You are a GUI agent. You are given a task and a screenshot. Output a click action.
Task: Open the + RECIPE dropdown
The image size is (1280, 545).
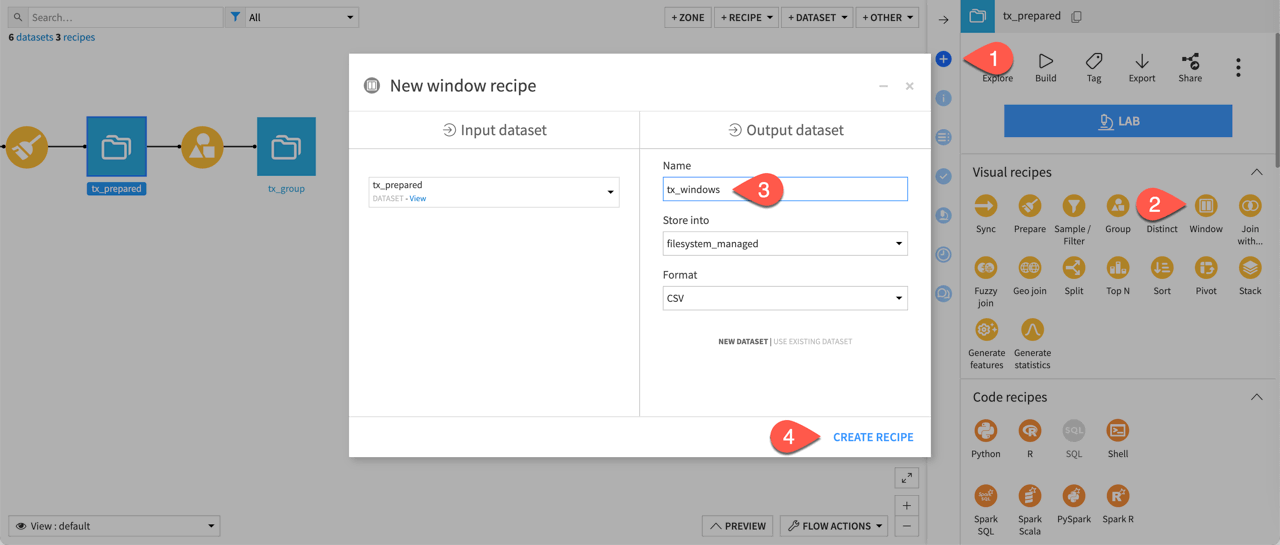click(745, 17)
